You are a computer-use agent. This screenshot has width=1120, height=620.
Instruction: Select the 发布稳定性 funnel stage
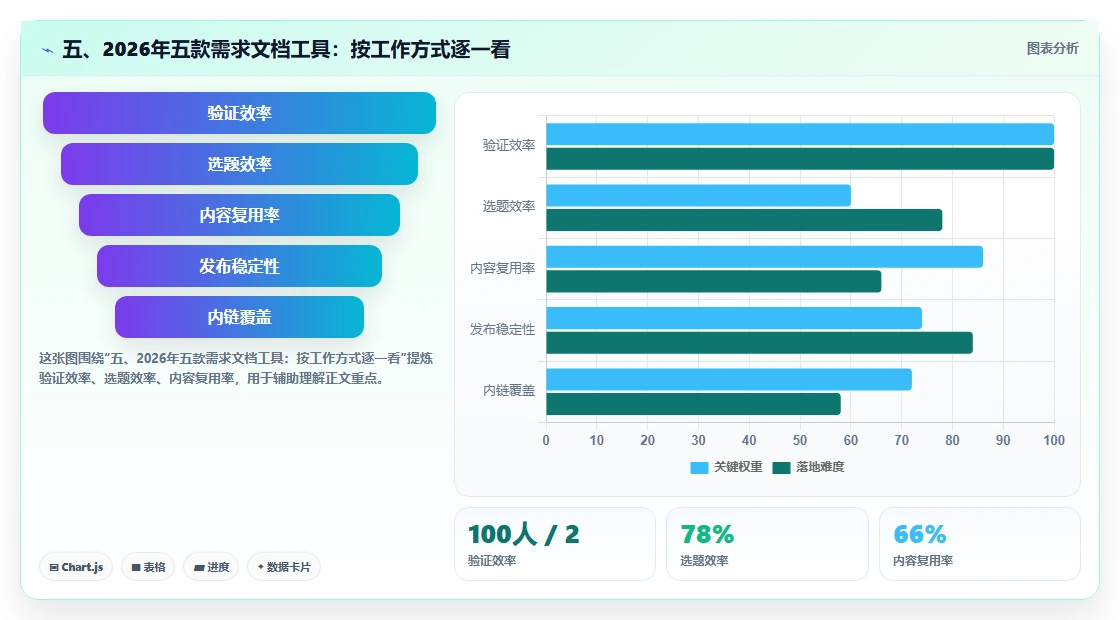pos(239,266)
